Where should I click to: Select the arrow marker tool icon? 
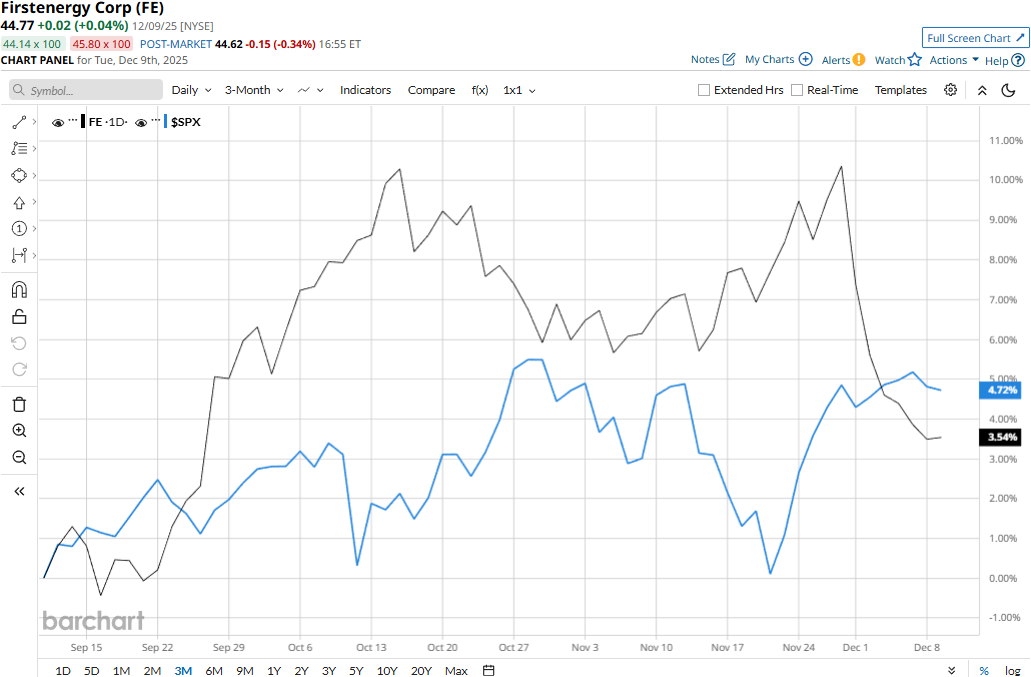coord(19,202)
